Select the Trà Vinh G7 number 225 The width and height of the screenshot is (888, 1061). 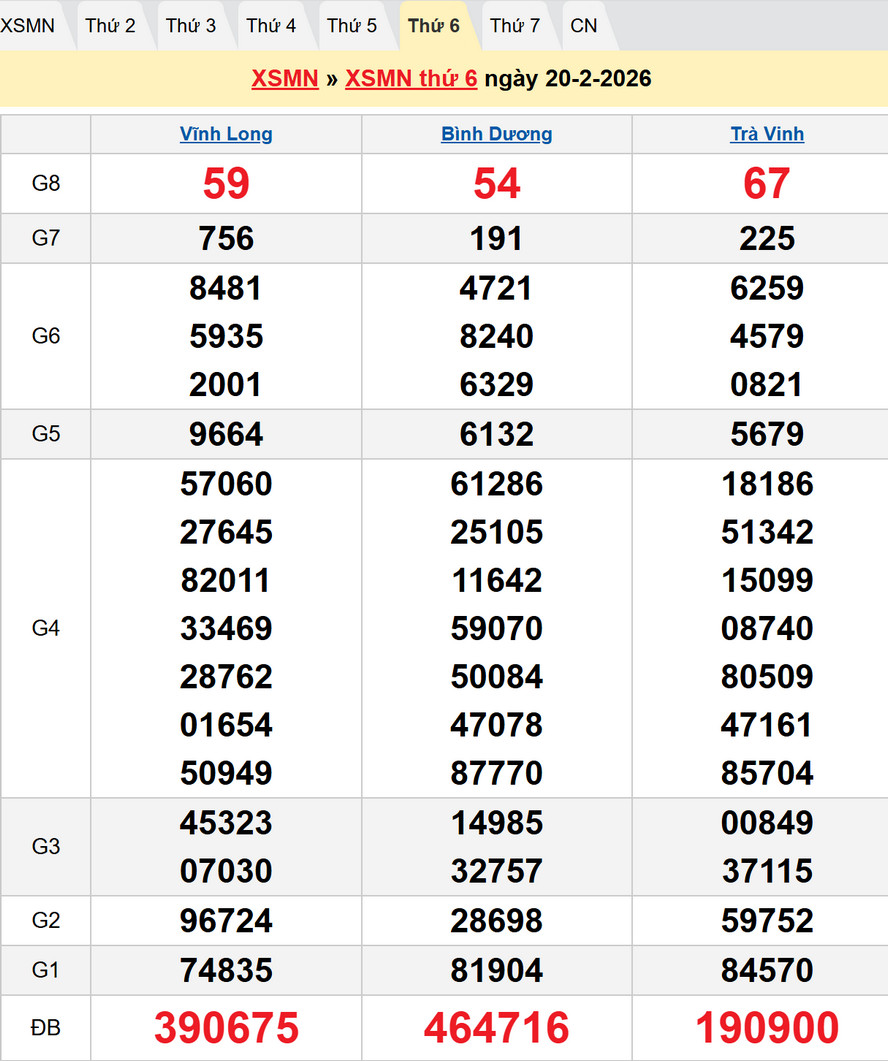tap(767, 238)
